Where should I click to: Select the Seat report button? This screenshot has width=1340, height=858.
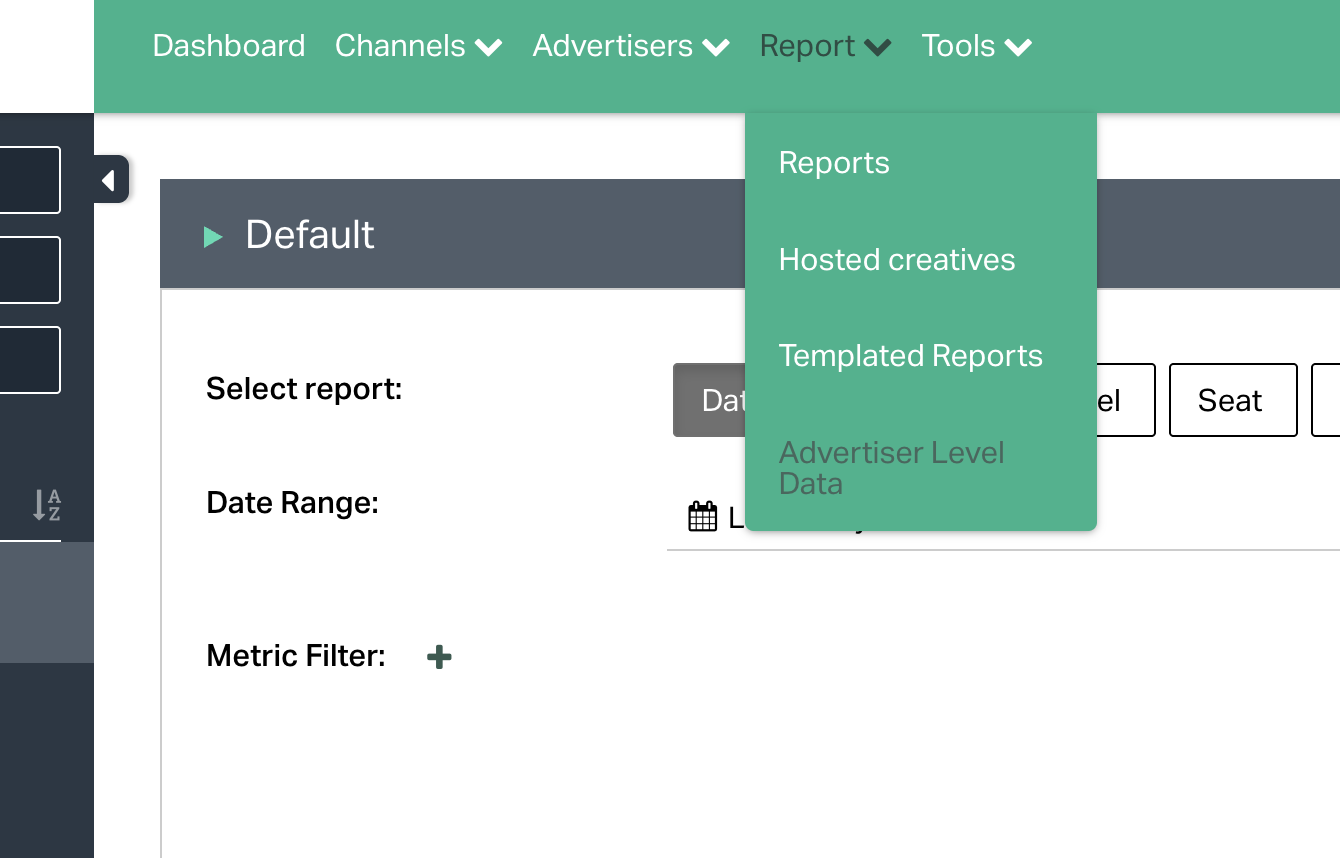pos(1233,400)
